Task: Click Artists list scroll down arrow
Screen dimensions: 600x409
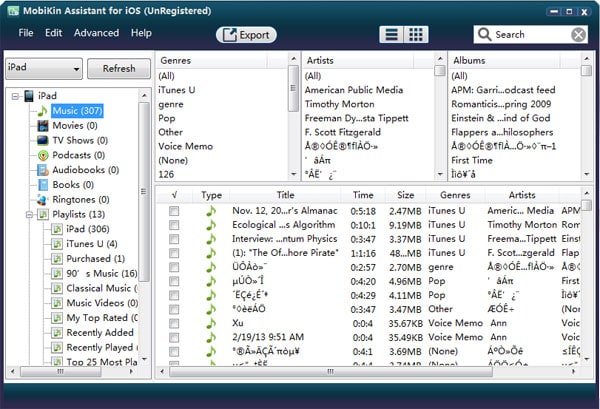Action: (x=440, y=174)
